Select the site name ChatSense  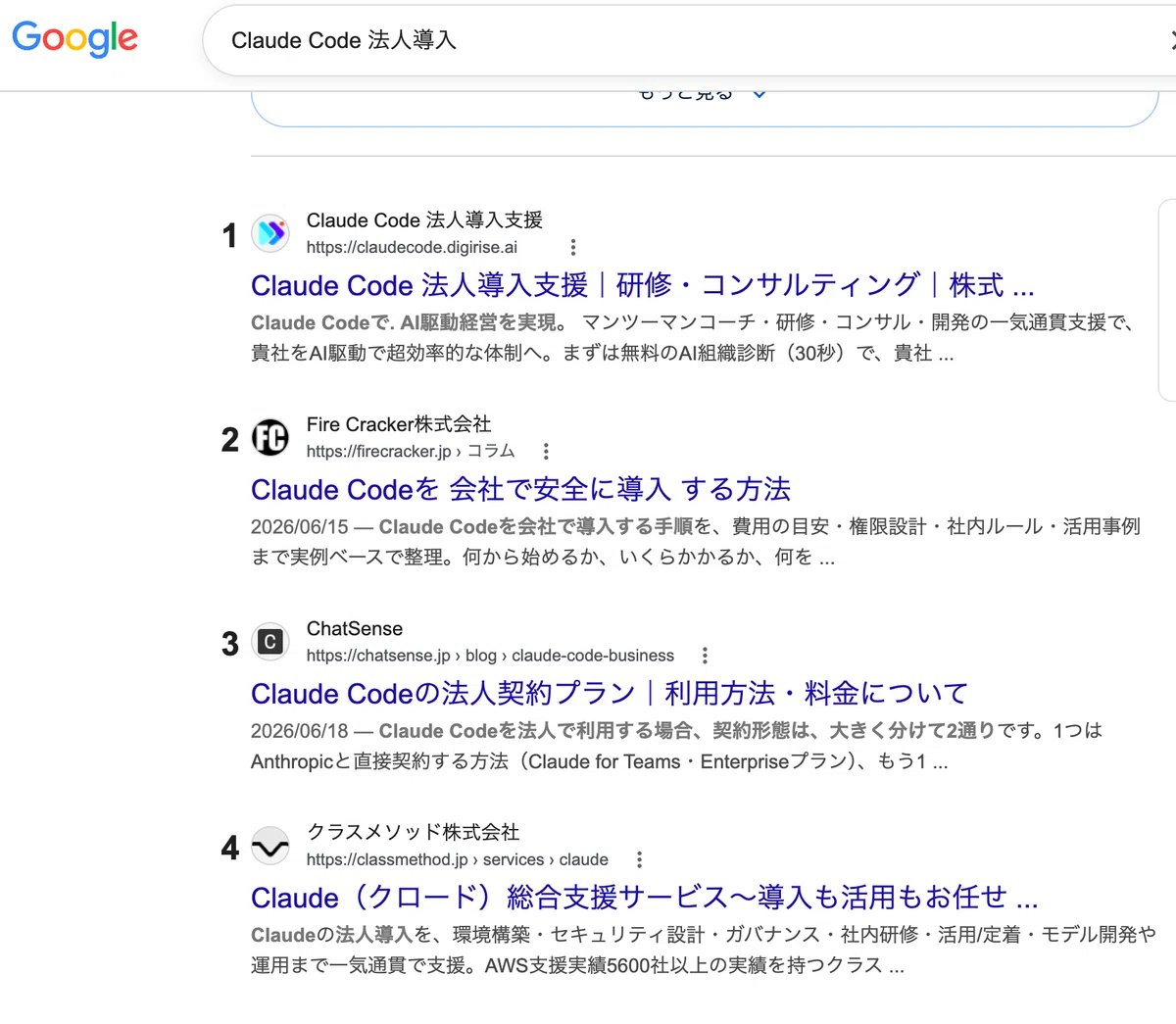point(355,628)
